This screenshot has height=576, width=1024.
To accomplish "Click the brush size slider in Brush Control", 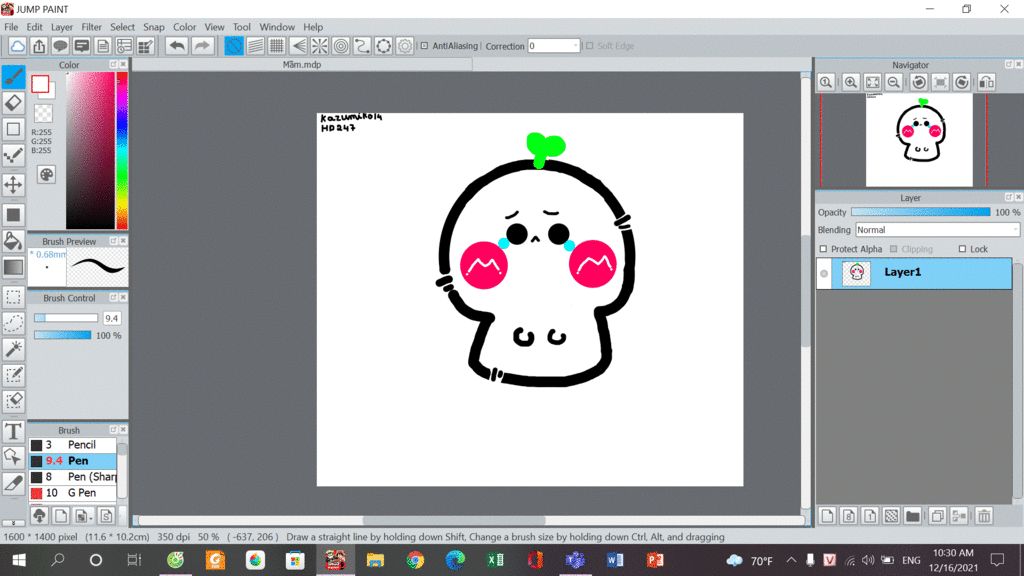I will click(x=65, y=318).
